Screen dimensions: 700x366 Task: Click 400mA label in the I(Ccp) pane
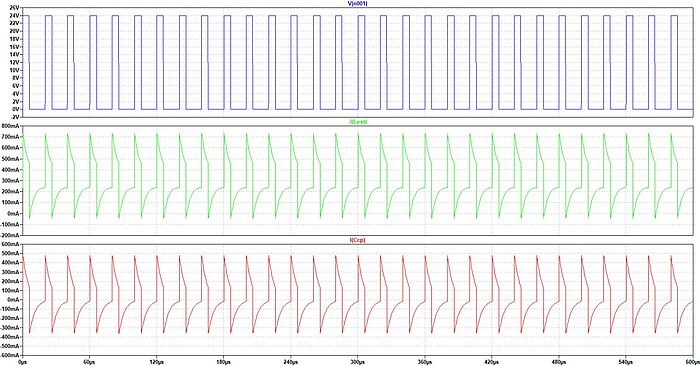tap(10, 263)
